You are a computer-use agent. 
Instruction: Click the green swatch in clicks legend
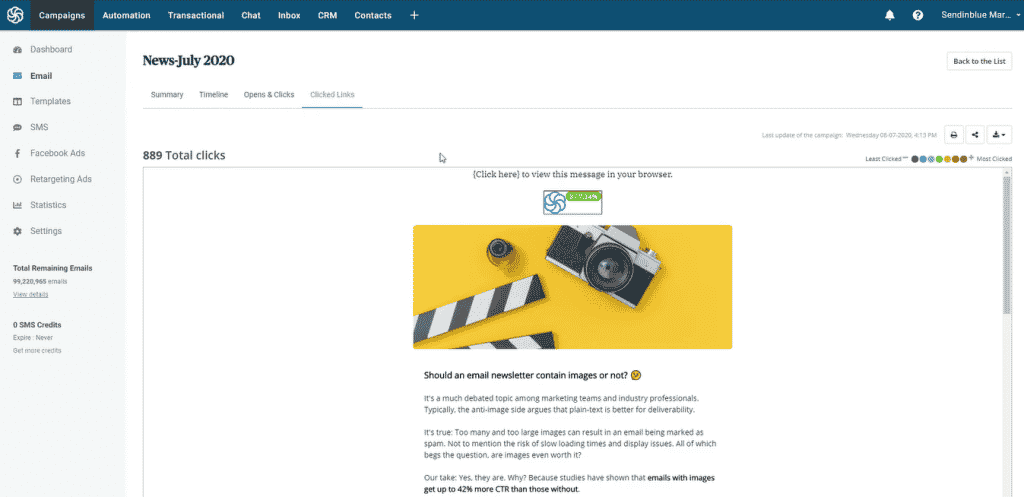939,159
